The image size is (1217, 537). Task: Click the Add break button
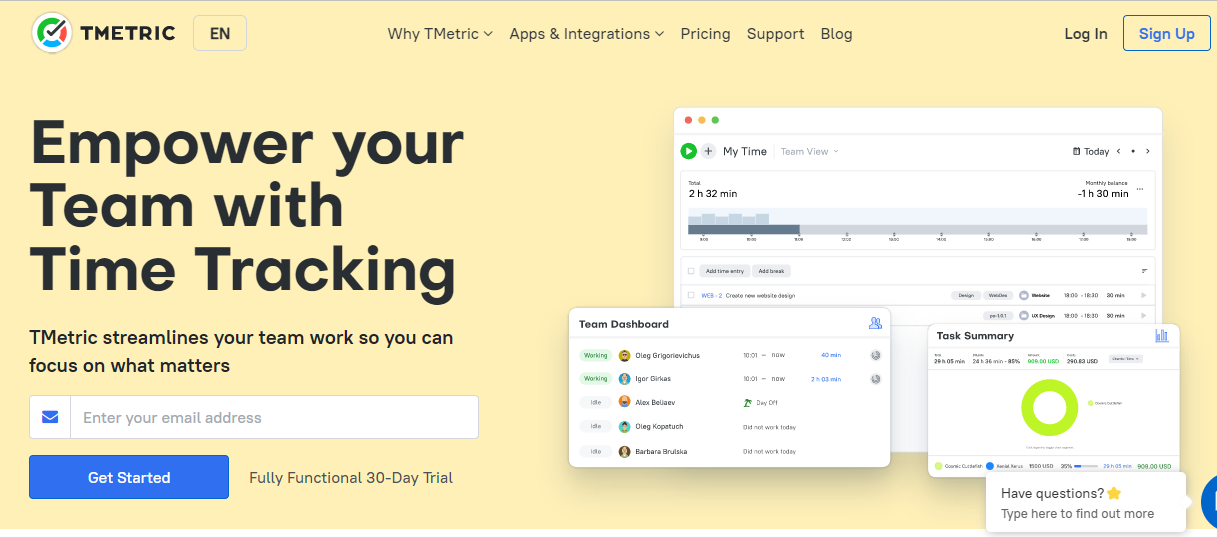pyautogui.click(x=772, y=271)
